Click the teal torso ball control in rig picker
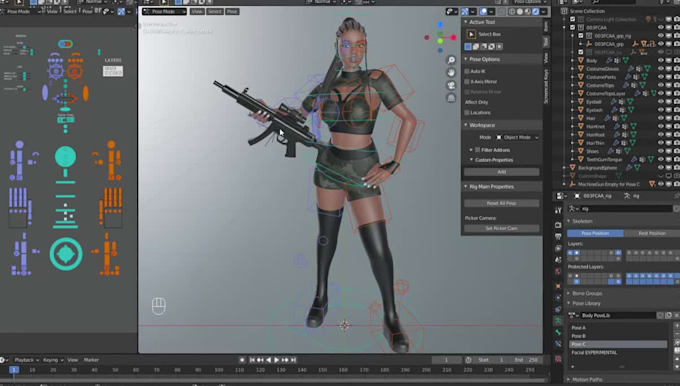Image resolution: width=680 pixels, height=386 pixels. click(65, 156)
